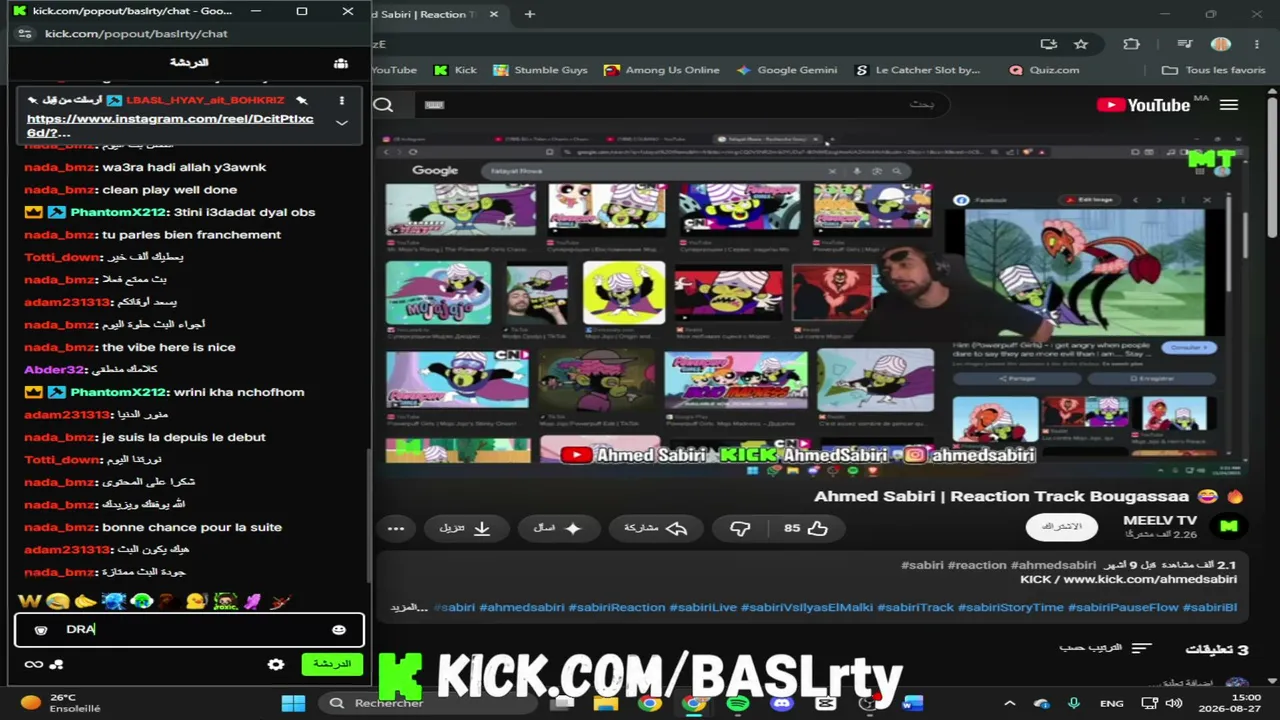Open Chrome extensions puzzle icon
1280x720 pixels.
click(1131, 44)
